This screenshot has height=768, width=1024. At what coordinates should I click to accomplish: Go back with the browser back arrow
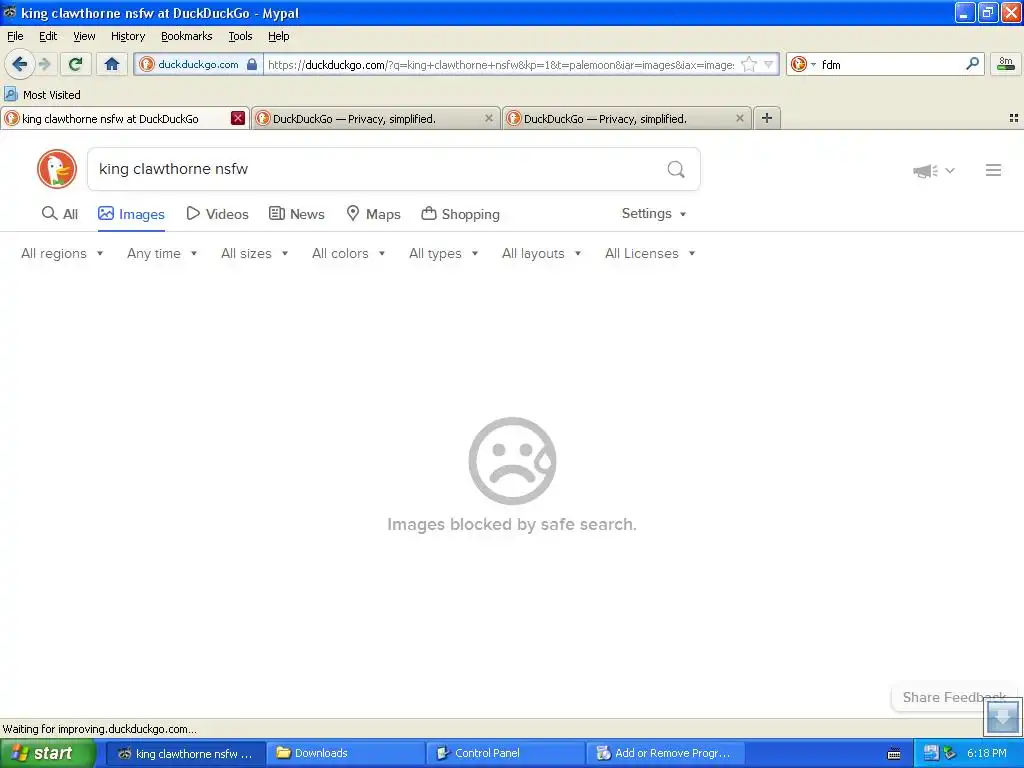[x=19, y=64]
